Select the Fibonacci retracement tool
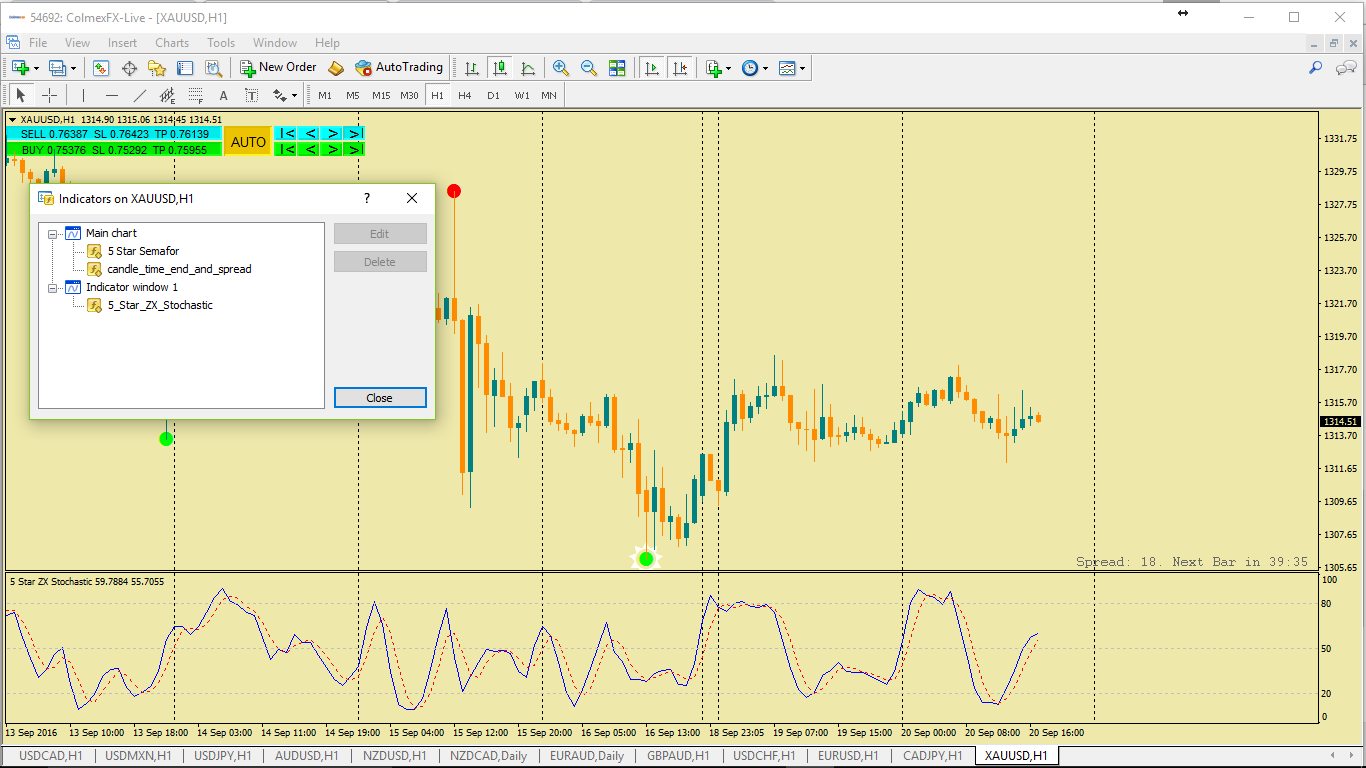This screenshot has height=768, width=1366. pyautogui.click(x=195, y=95)
